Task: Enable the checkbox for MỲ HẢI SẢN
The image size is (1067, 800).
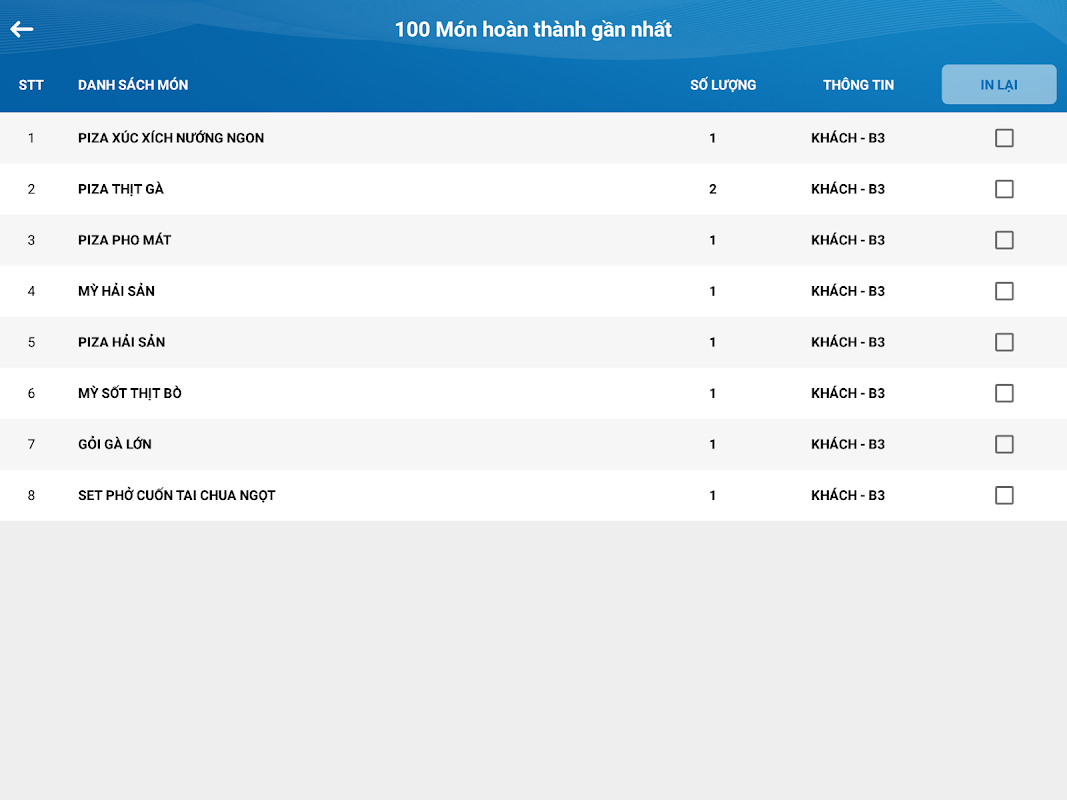Action: point(1004,291)
